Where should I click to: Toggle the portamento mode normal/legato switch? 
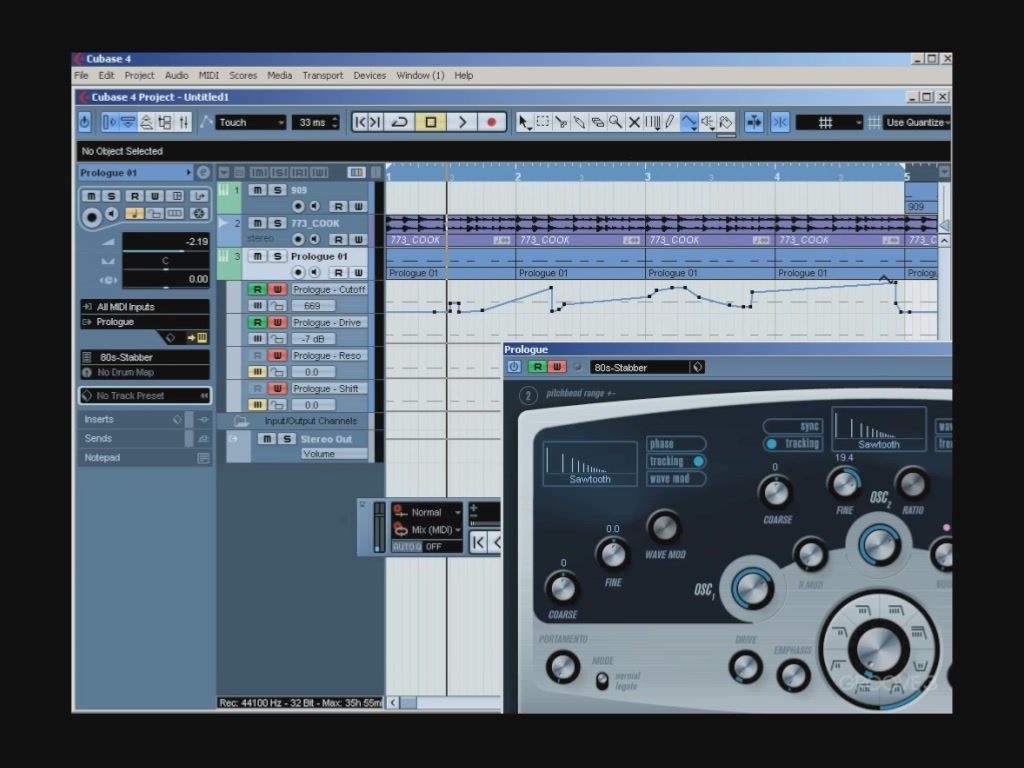tap(602, 680)
